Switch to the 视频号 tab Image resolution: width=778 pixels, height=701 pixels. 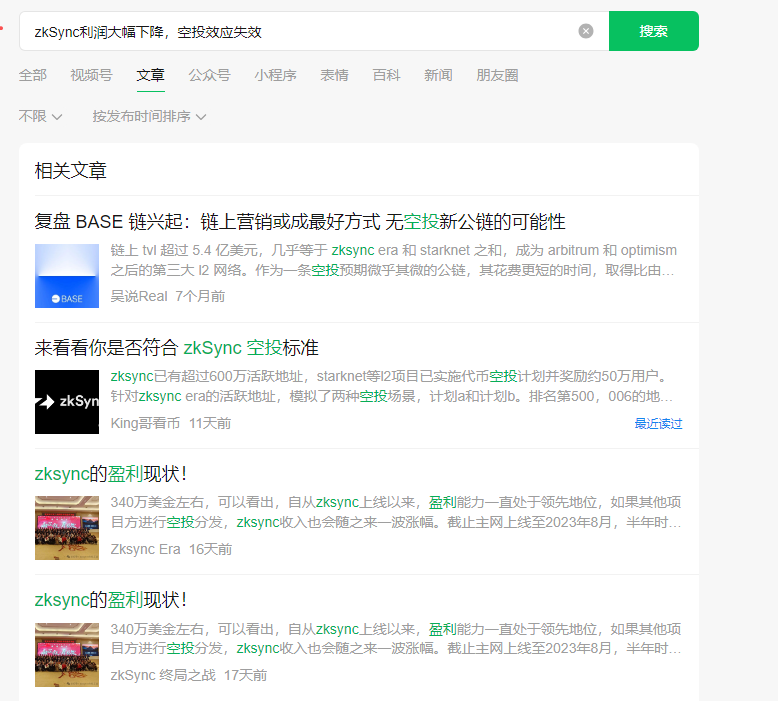[x=91, y=75]
